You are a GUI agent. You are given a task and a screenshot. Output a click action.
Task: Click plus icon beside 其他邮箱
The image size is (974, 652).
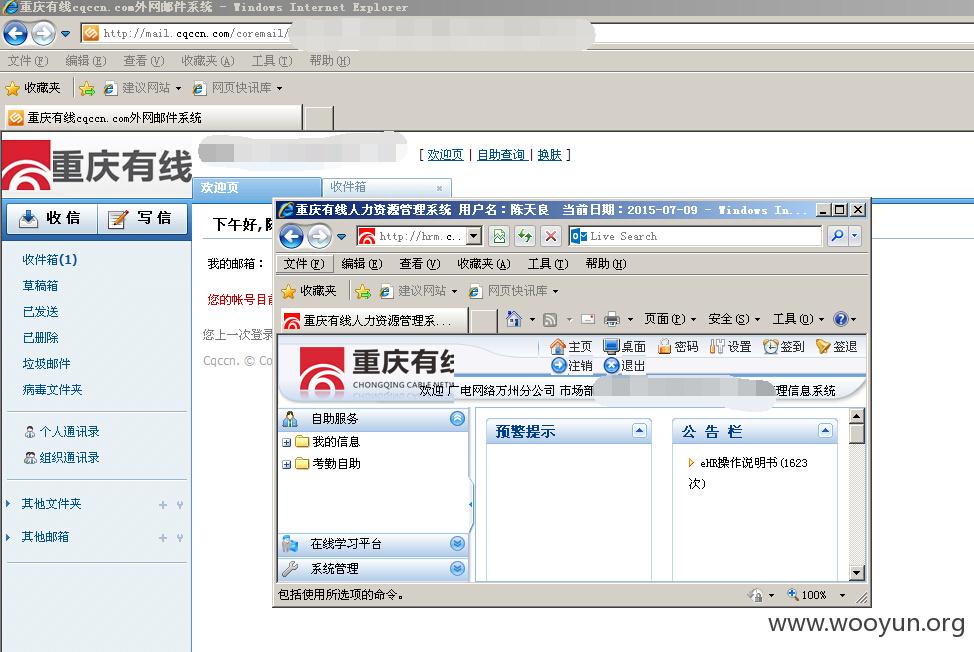point(163,538)
